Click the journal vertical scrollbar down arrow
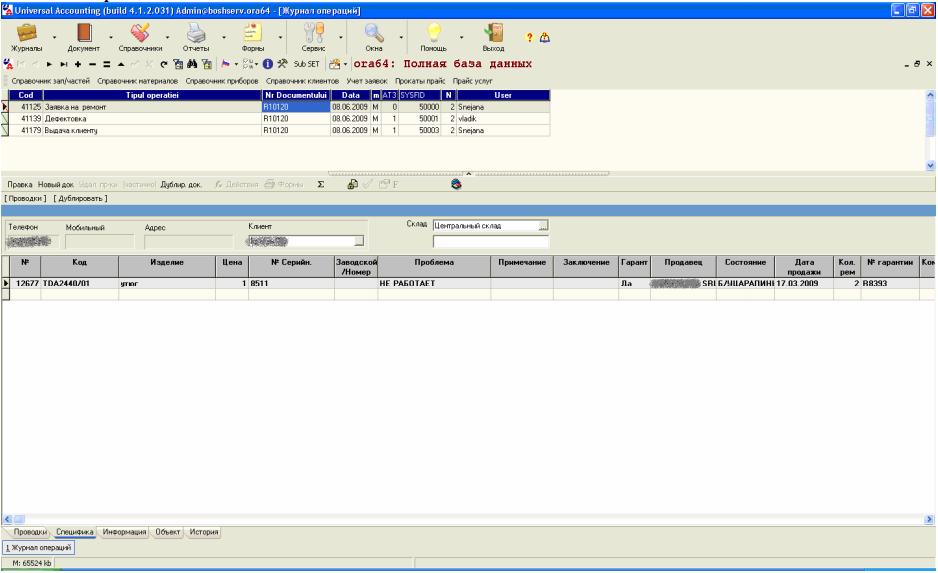This screenshot has height=573, width=938. [930, 166]
